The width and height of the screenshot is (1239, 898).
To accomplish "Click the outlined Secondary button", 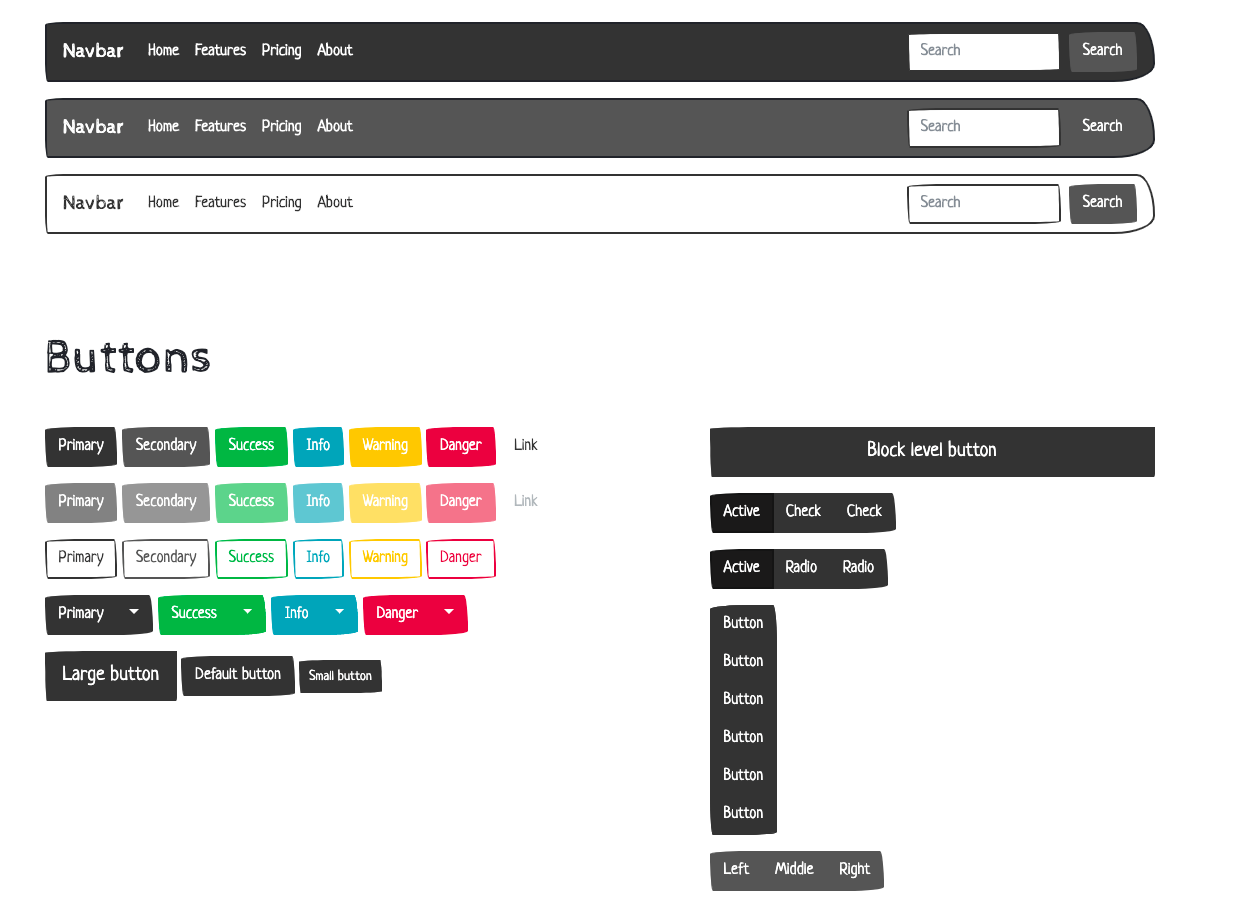I will point(166,559).
